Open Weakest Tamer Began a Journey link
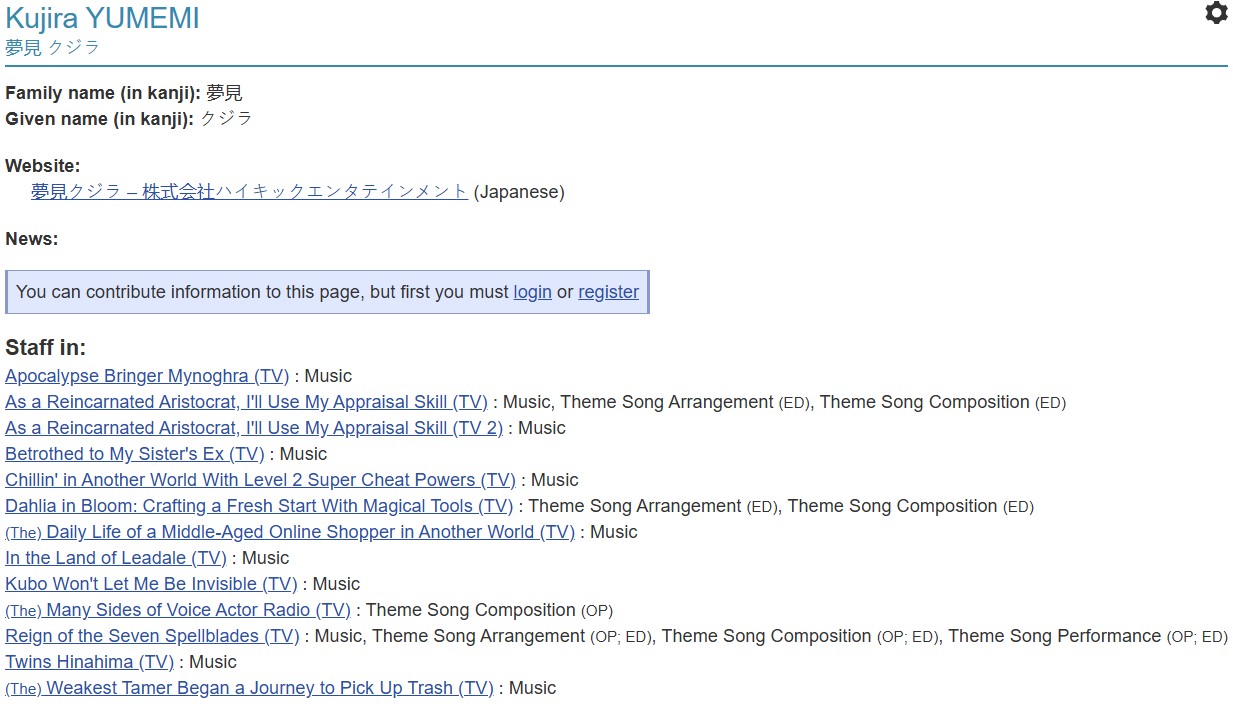1233x707 pixels. pos(249,688)
